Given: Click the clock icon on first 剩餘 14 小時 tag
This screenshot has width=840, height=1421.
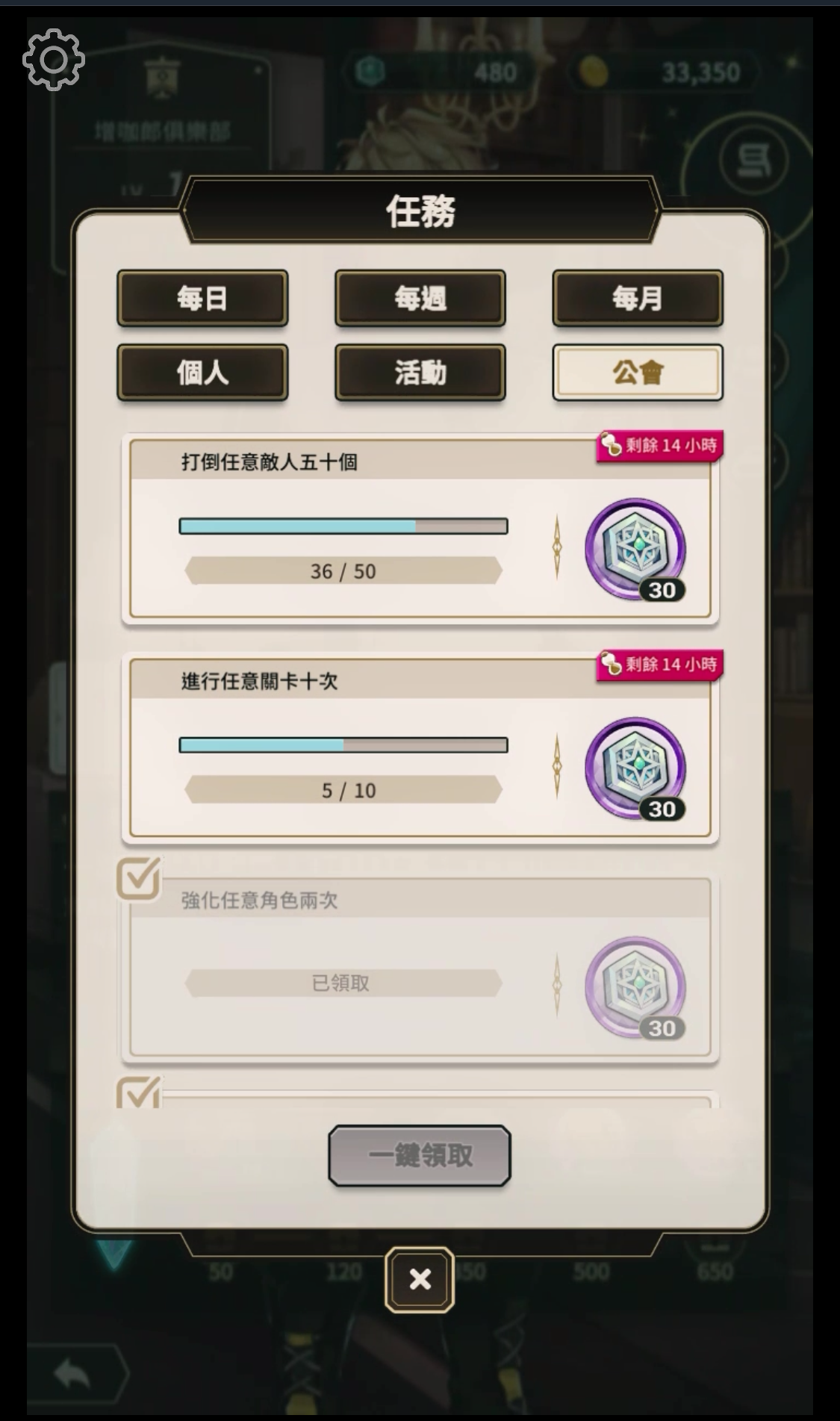Looking at the screenshot, I should coord(611,445).
